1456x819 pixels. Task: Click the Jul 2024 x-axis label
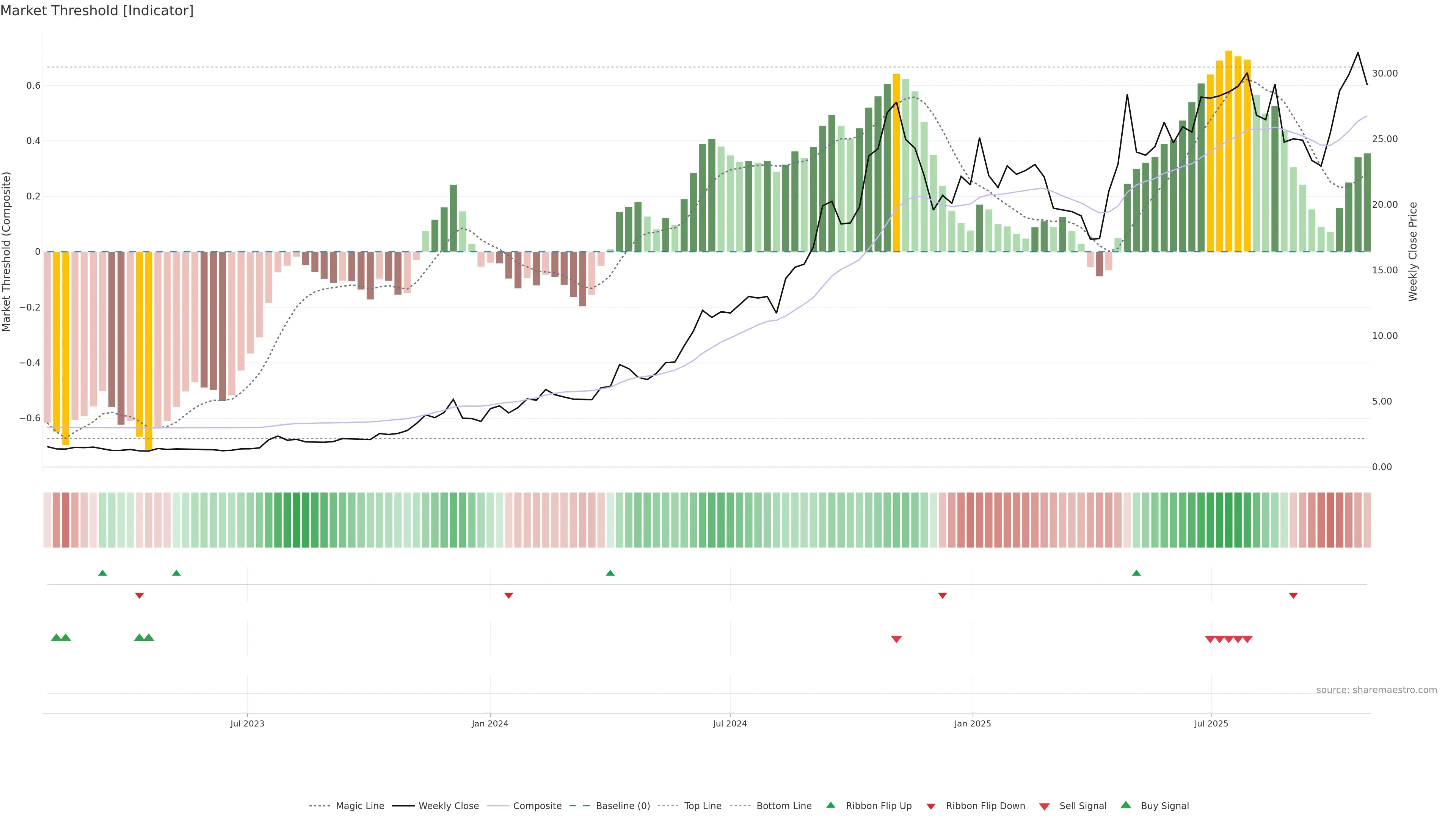(x=730, y=723)
